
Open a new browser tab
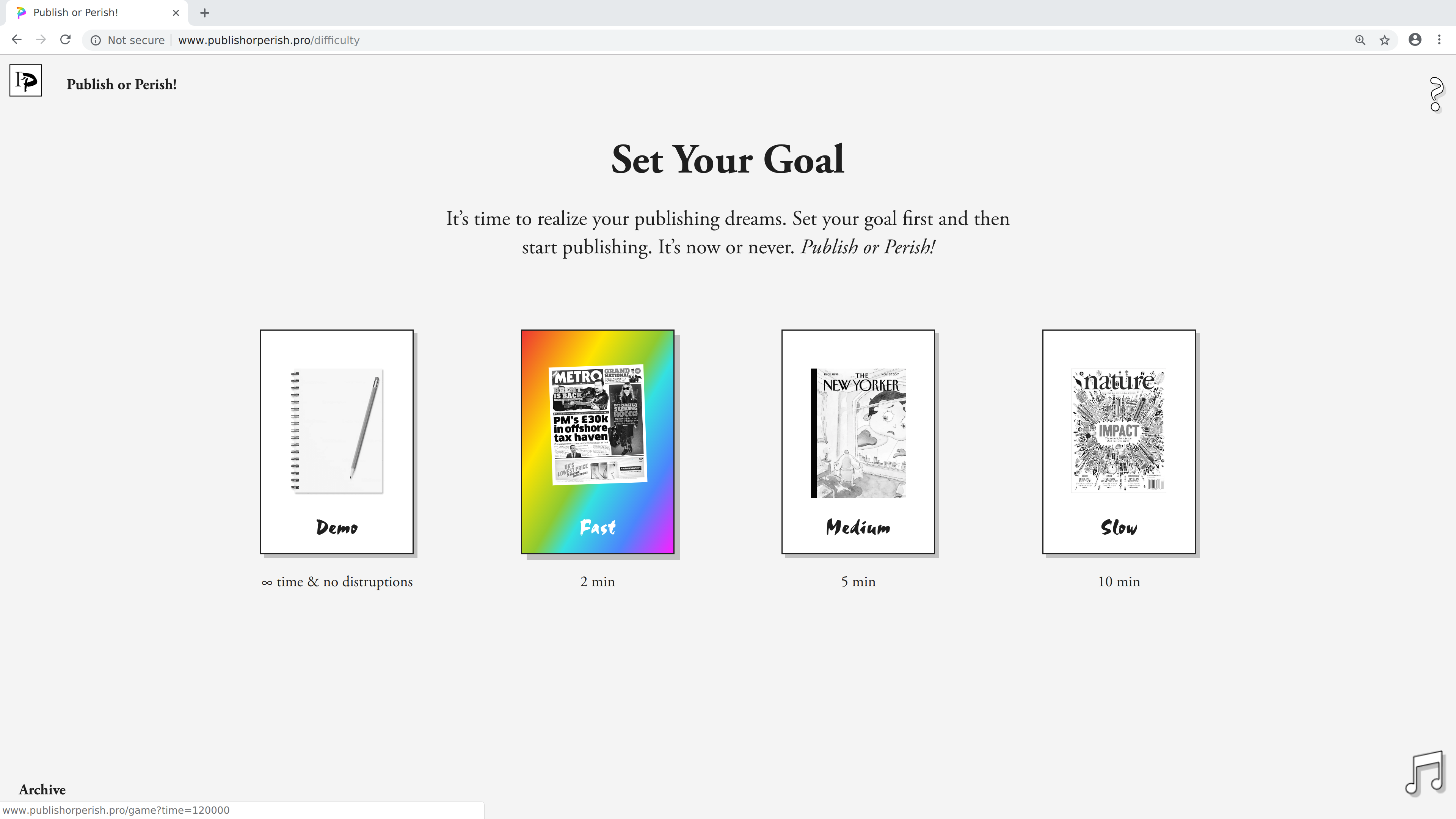click(205, 13)
